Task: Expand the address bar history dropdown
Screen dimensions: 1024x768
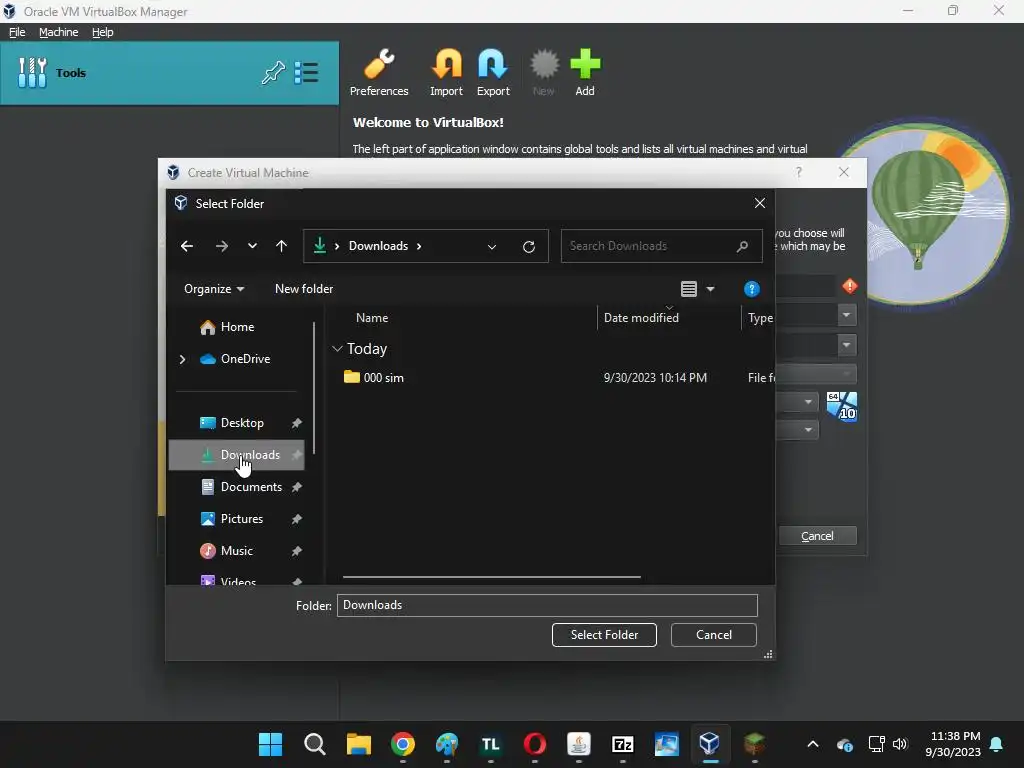Action: (492, 246)
